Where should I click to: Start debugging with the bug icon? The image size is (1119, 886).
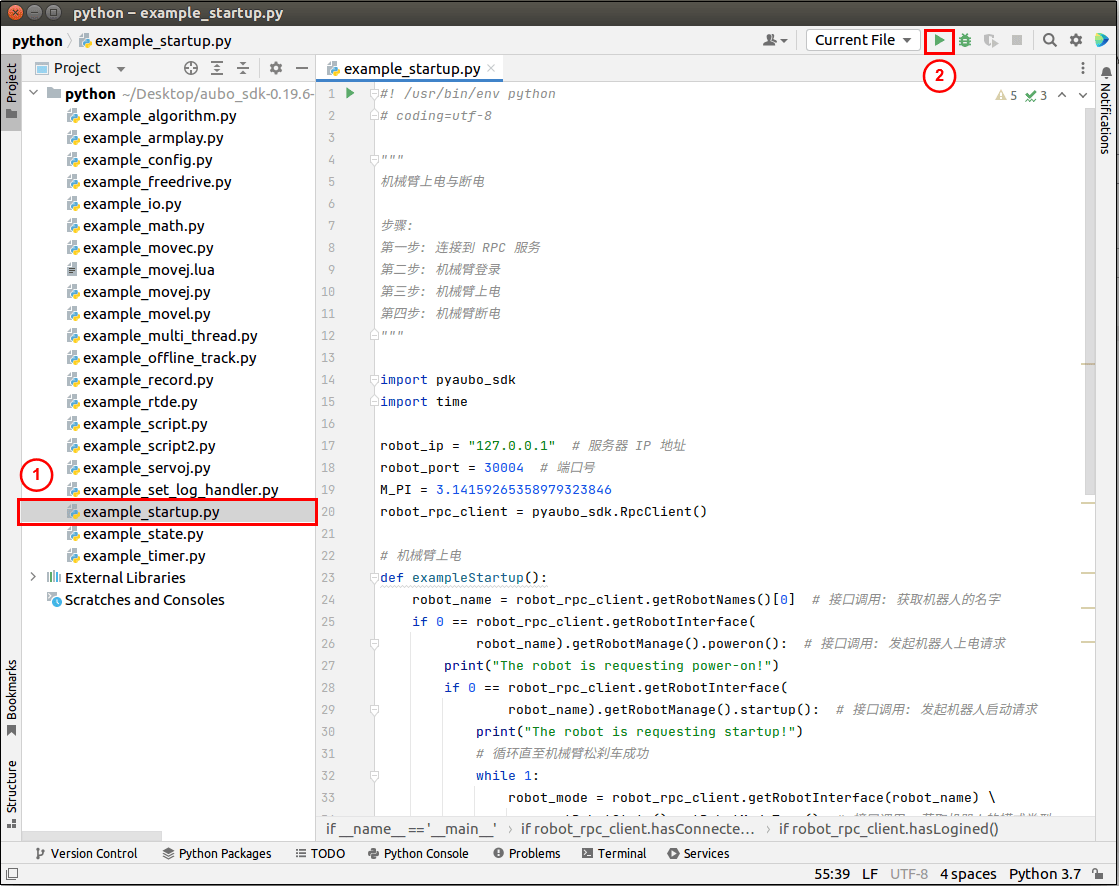965,41
